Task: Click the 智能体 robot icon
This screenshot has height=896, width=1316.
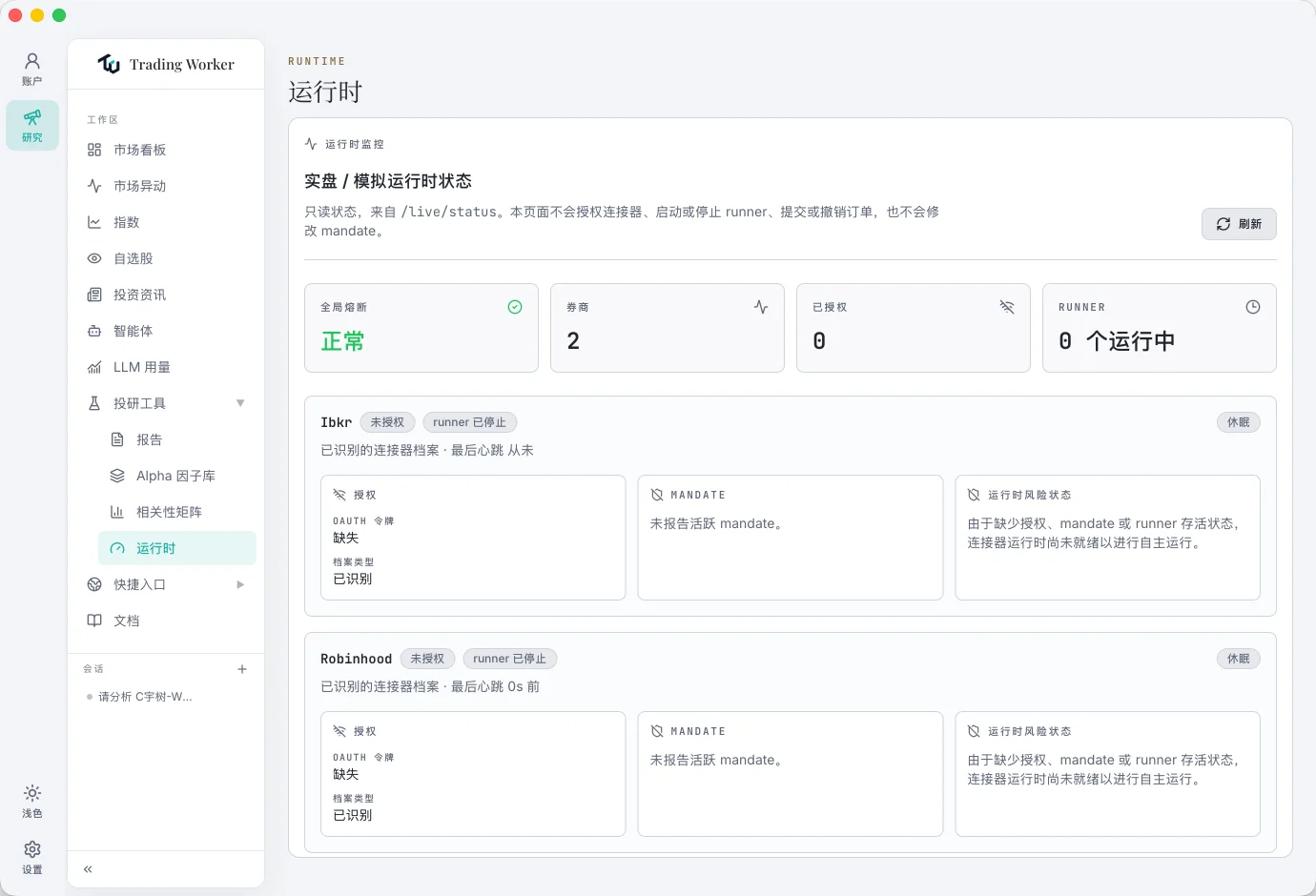Action: (x=94, y=331)
